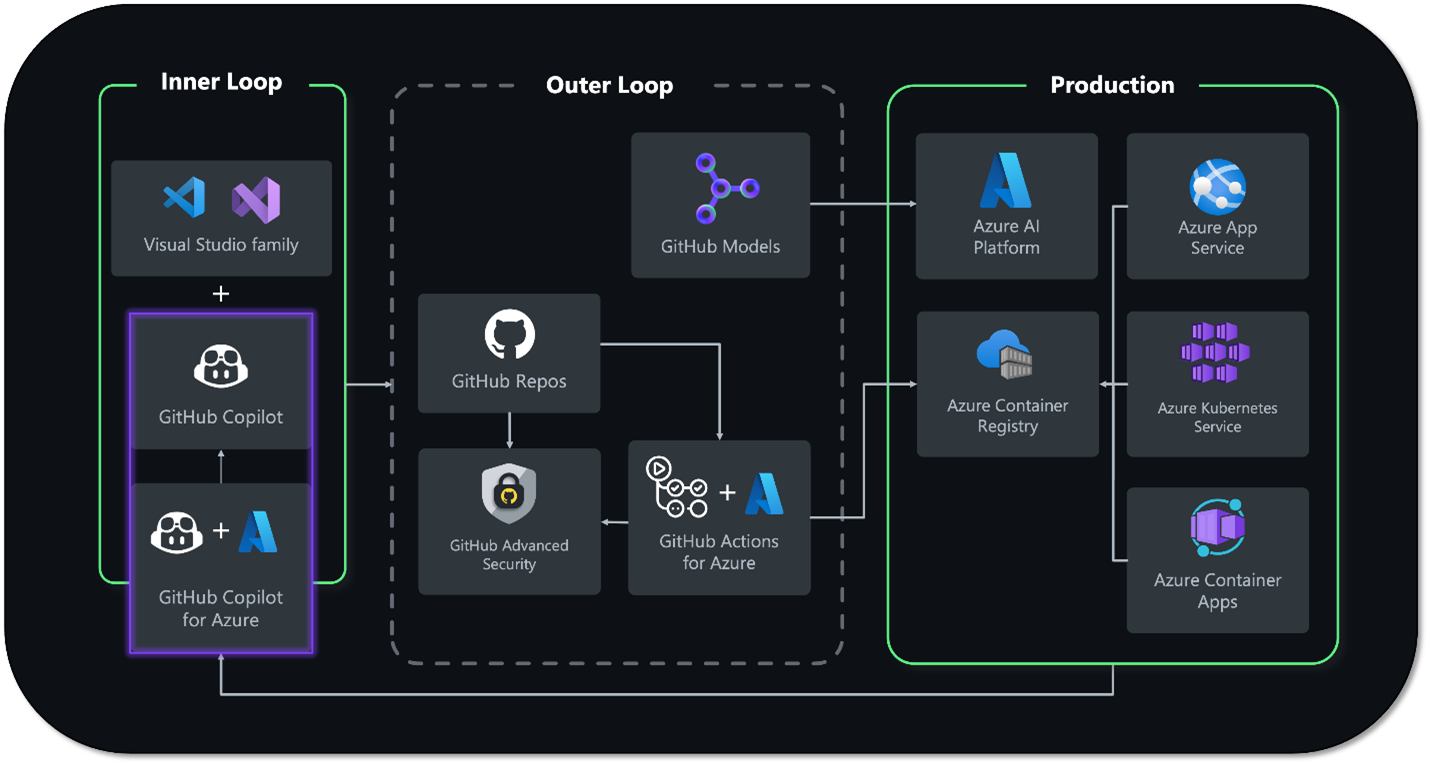
Task: Click the "Production" heading
Action: point(1112,85)
